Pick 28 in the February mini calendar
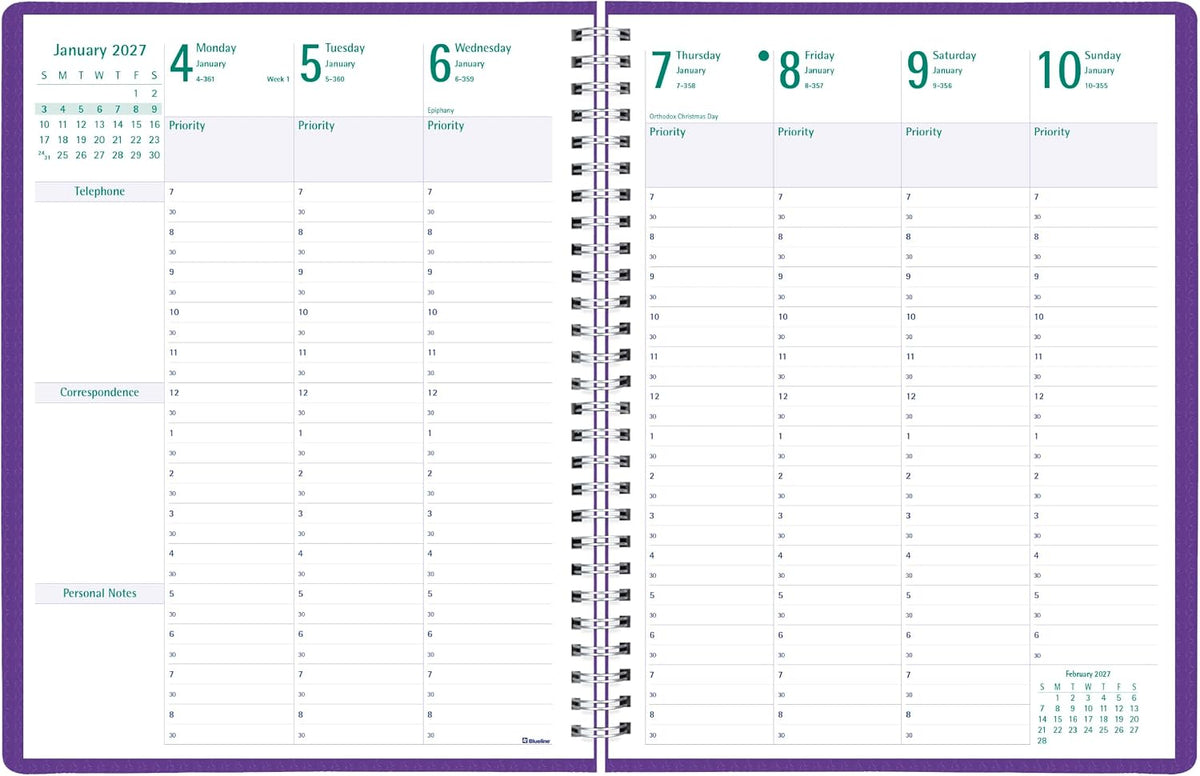Image resolution: width=1200 pixels, height=776 pixels. pyautogui.click(x=1042, y=741)
